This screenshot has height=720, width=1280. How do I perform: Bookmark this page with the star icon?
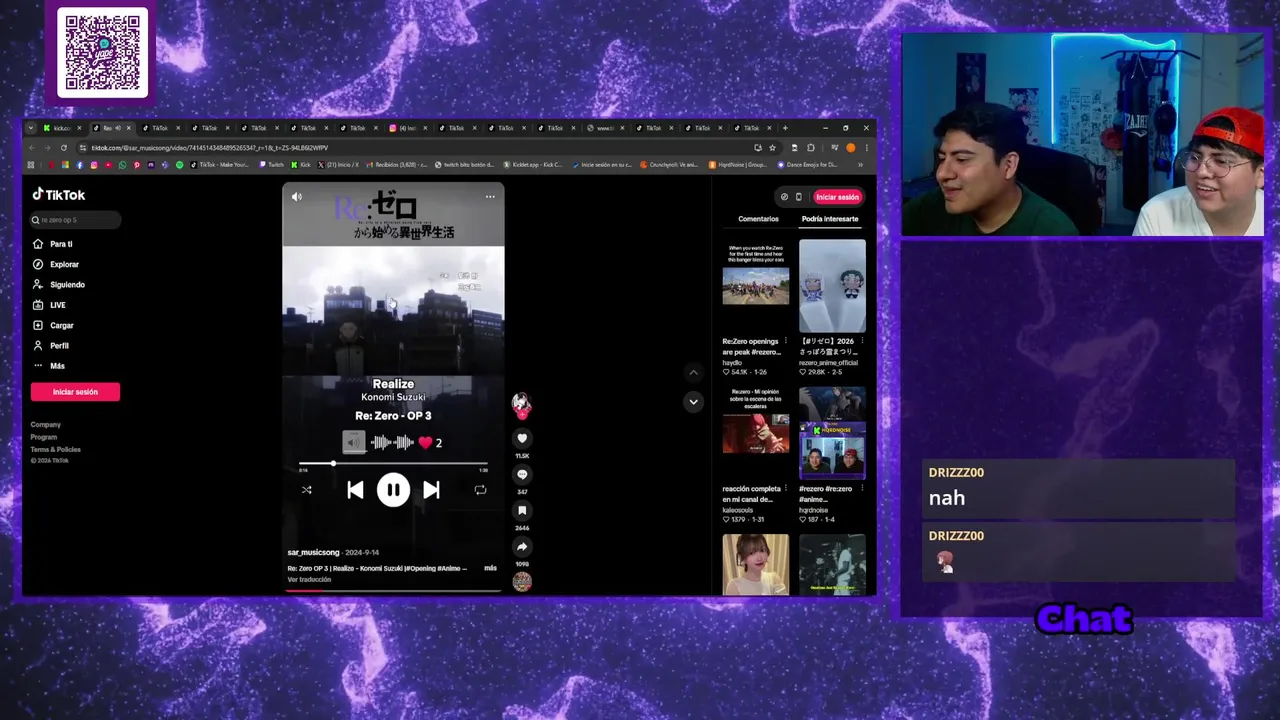pos(772,148)
